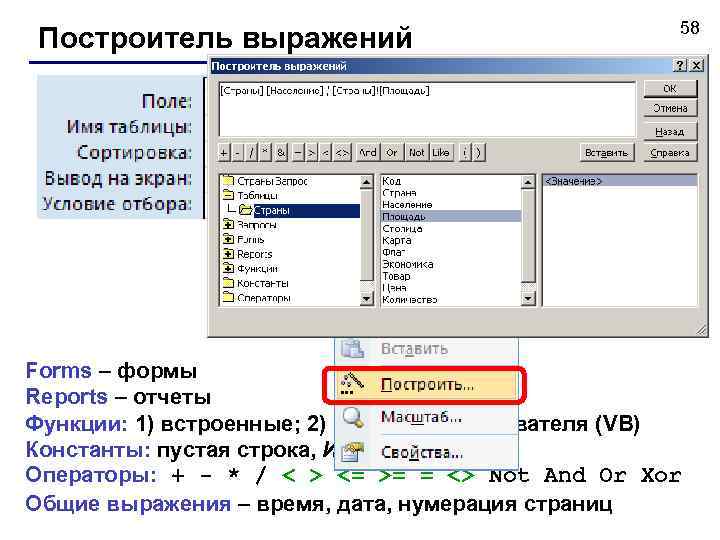720x540 pixels.
Task: Choose Построить... in the context menu
Action: [x=428, y=384]
